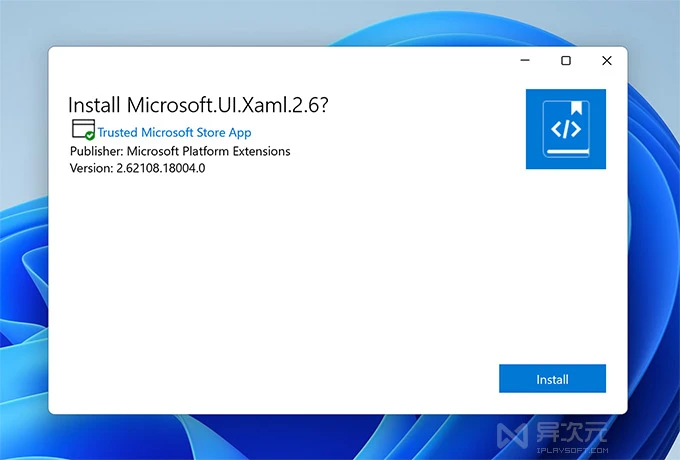Screen dimensions: 680x460
Task: Close the installer dialog
Action: coord(607,61)
